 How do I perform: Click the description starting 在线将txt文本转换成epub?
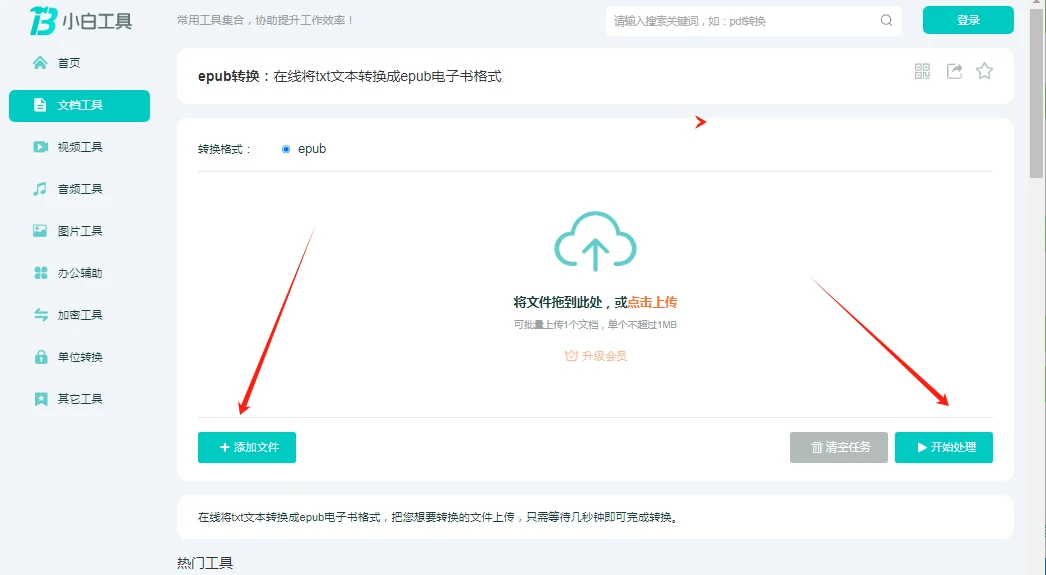coord(439,517)
